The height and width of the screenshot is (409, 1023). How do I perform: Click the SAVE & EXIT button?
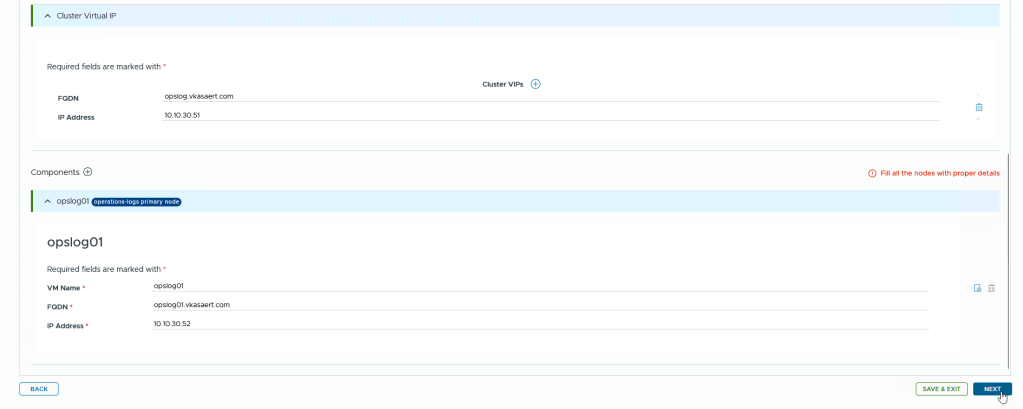tap(941, 389)
